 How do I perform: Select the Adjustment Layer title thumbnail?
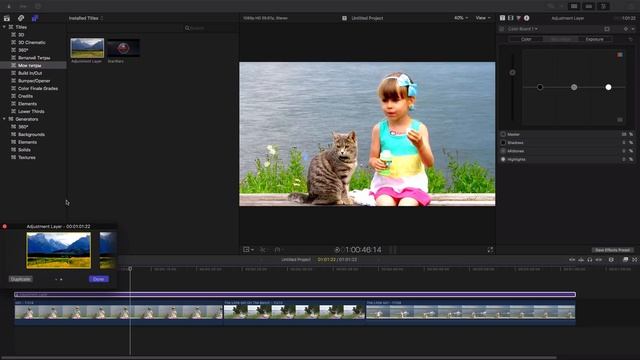(x=87, y=48)
